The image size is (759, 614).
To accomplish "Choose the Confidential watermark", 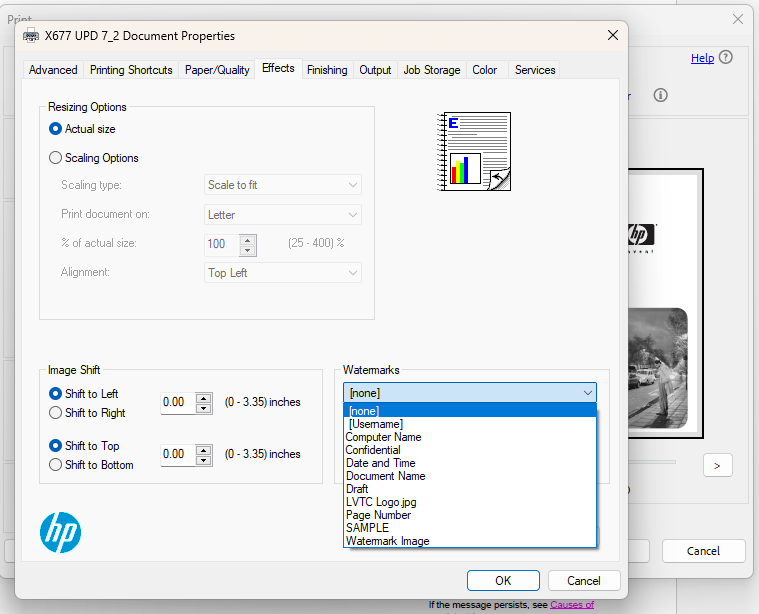I will [x=470, y=450].
